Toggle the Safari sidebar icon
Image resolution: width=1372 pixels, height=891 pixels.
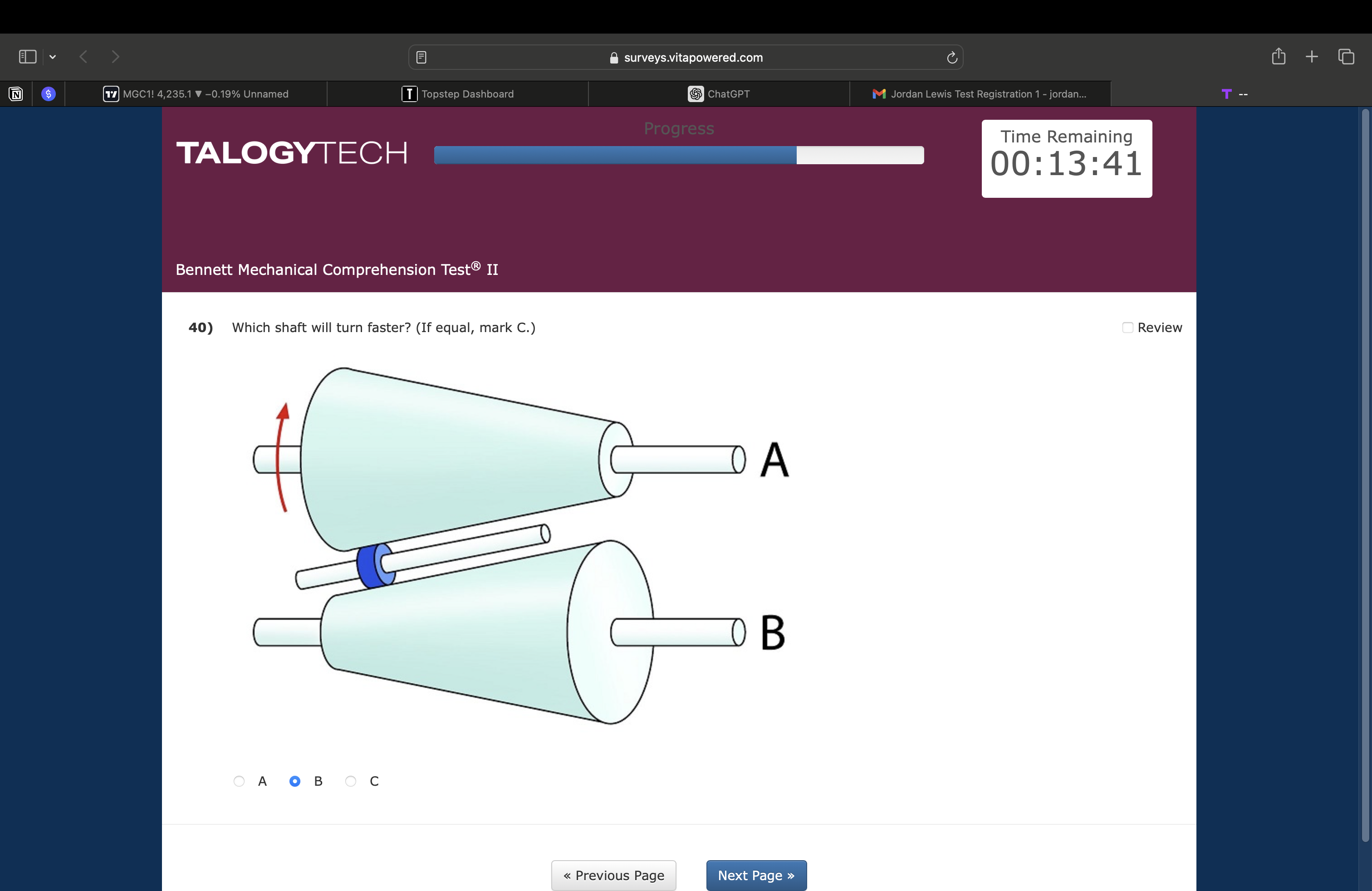[x=27, y=56]
